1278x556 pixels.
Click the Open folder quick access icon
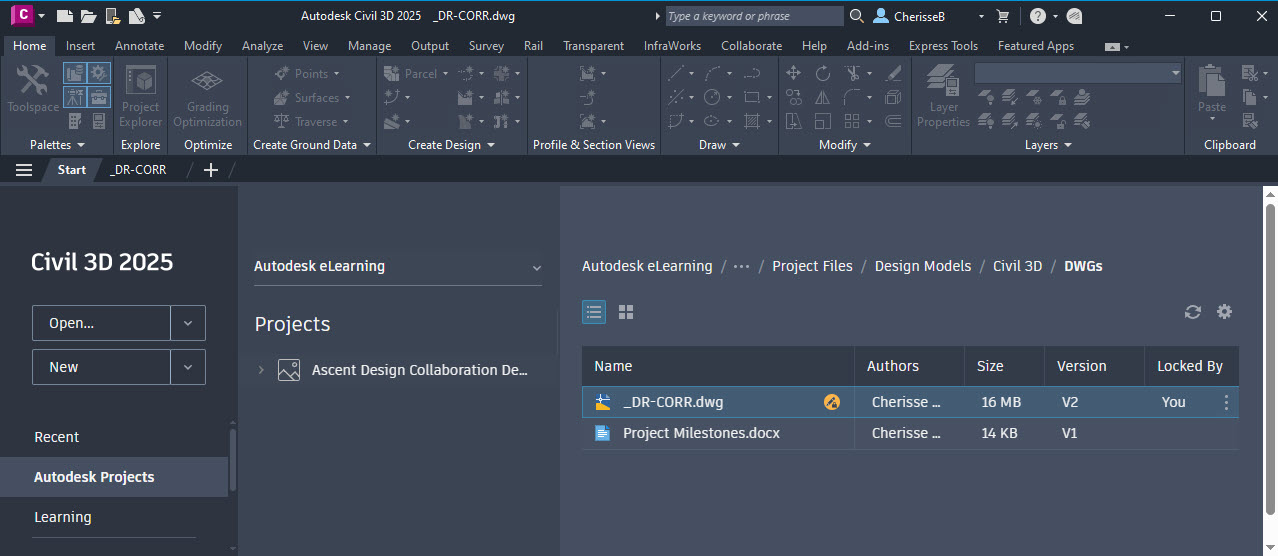[x=88, y=16]
